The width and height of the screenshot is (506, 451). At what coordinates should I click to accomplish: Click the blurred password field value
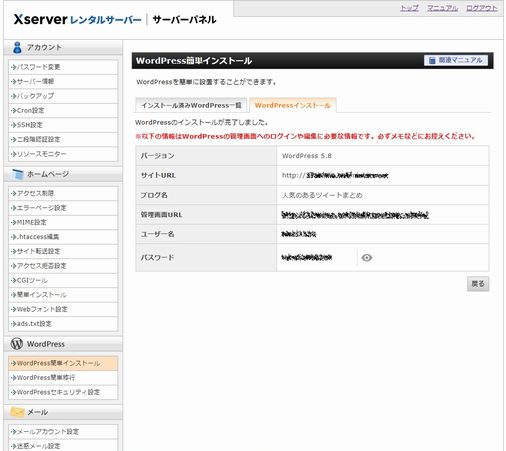tap(307, 257)
